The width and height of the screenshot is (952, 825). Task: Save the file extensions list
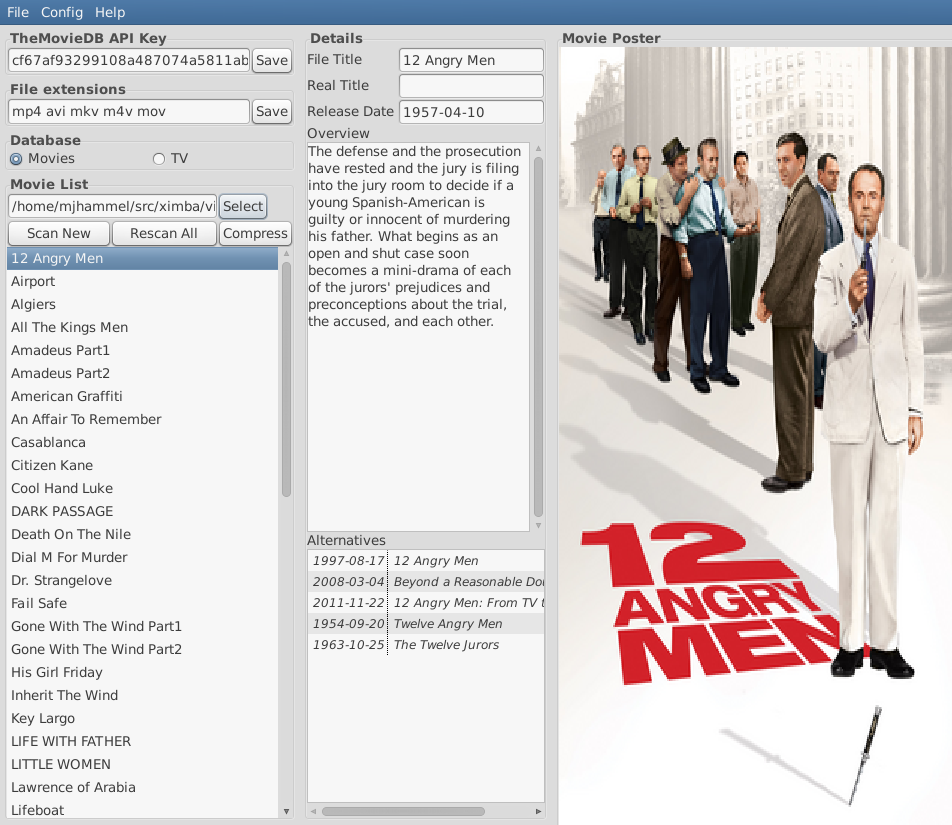coord(271,111)
